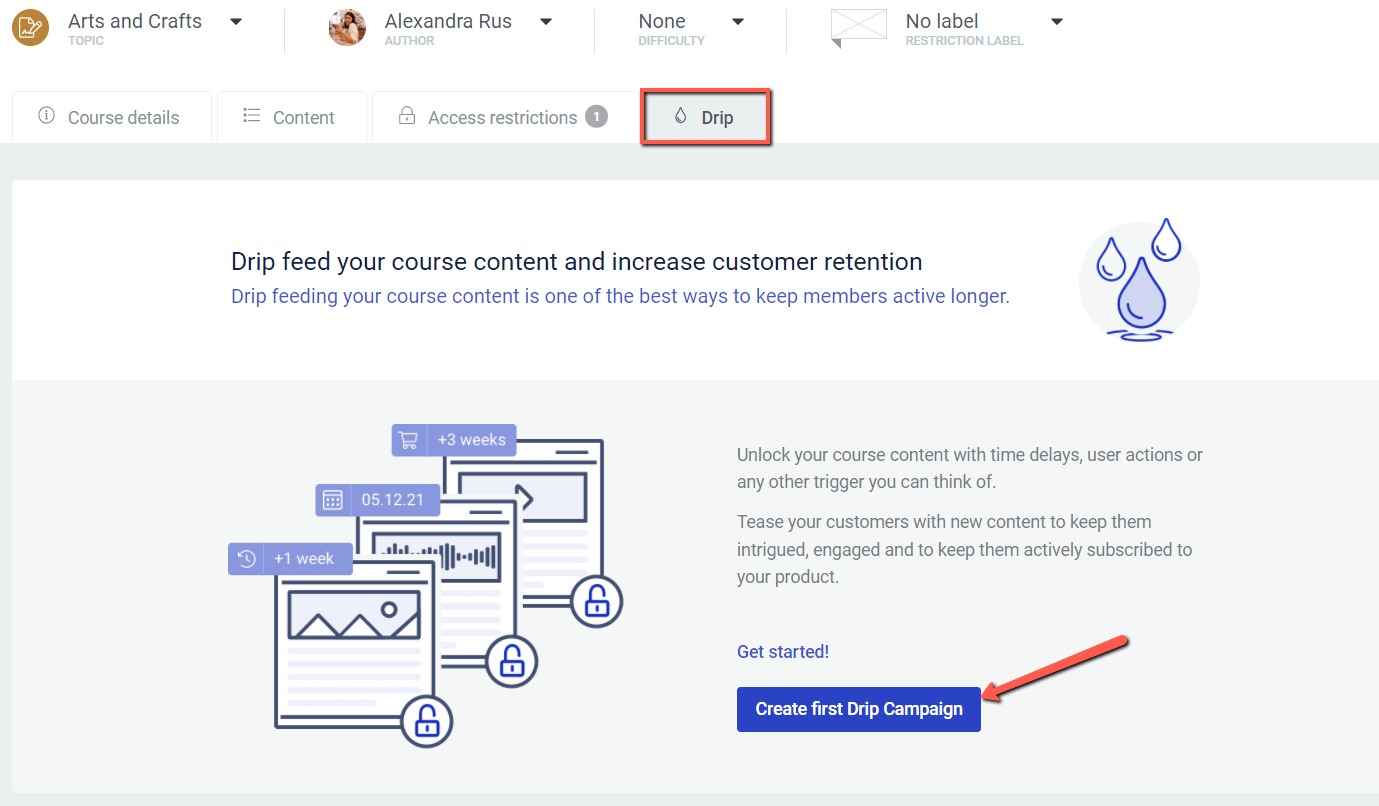Open the No label restriction dropdown
The height and width of the screenshot is (806, 1379).
[1057, 22]
